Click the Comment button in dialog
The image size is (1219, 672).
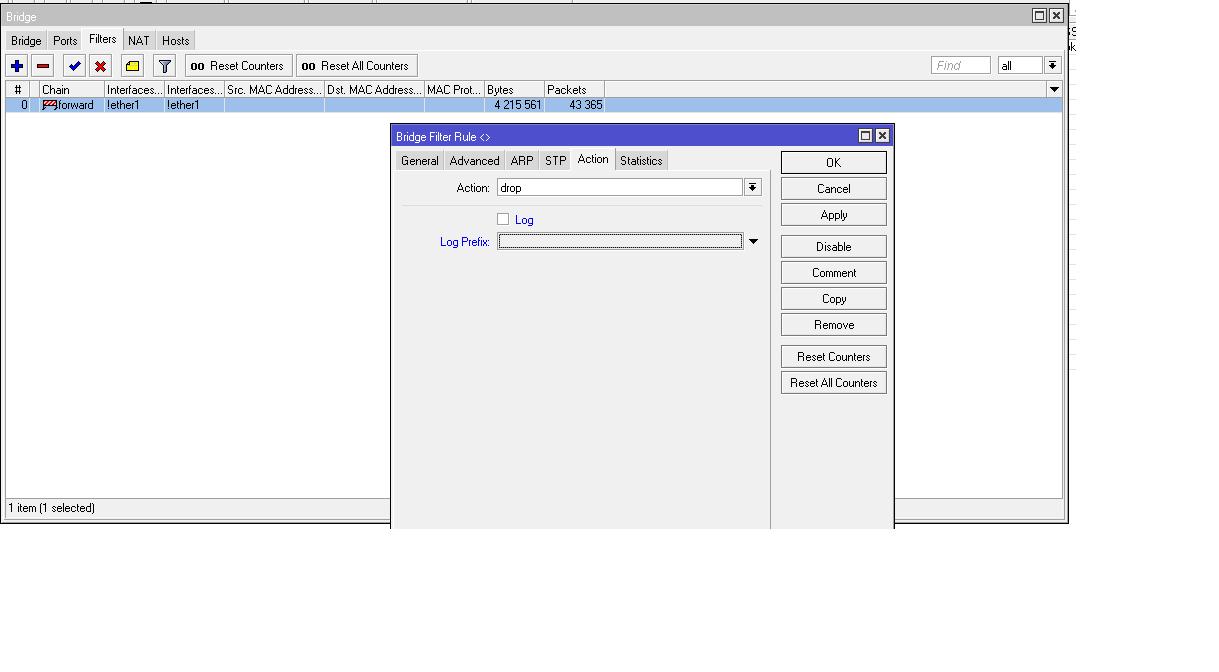833,273
